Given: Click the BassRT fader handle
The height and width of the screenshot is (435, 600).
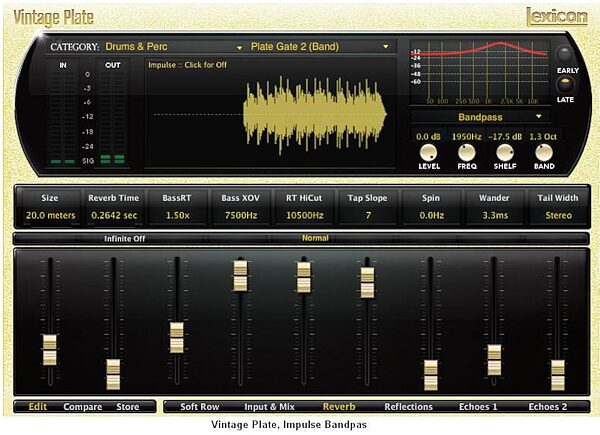Looking at the screenshot, I should (x=177, y=337).
